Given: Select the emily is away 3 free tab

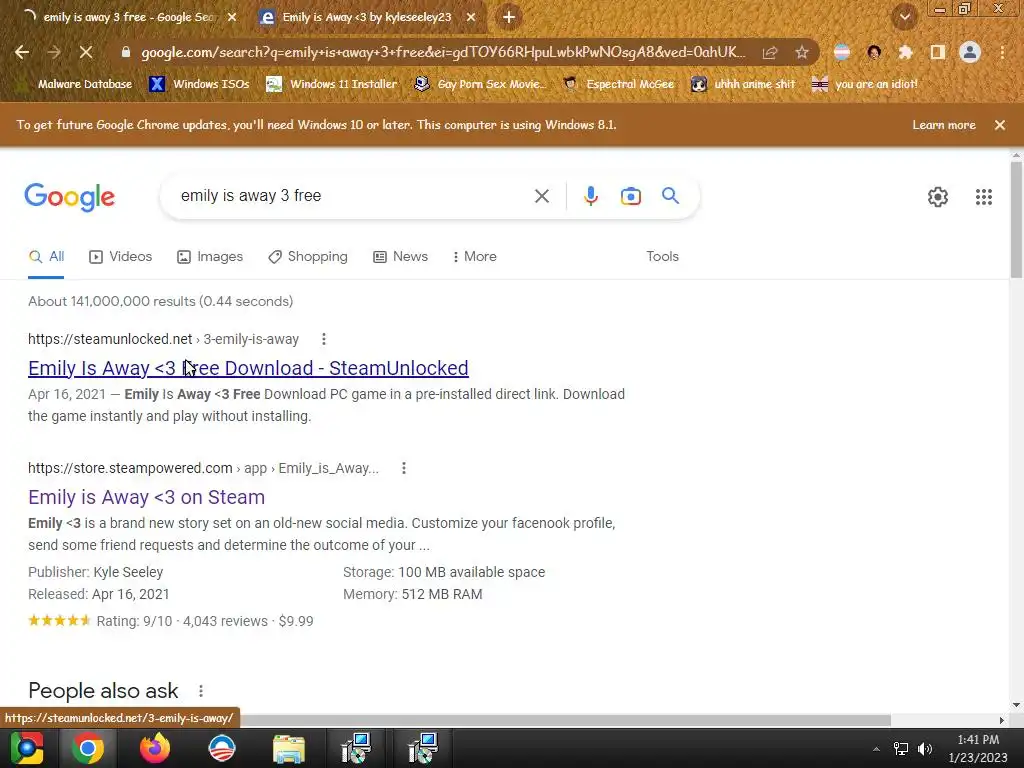Looking at the screenshot, I should pos(130,18).
